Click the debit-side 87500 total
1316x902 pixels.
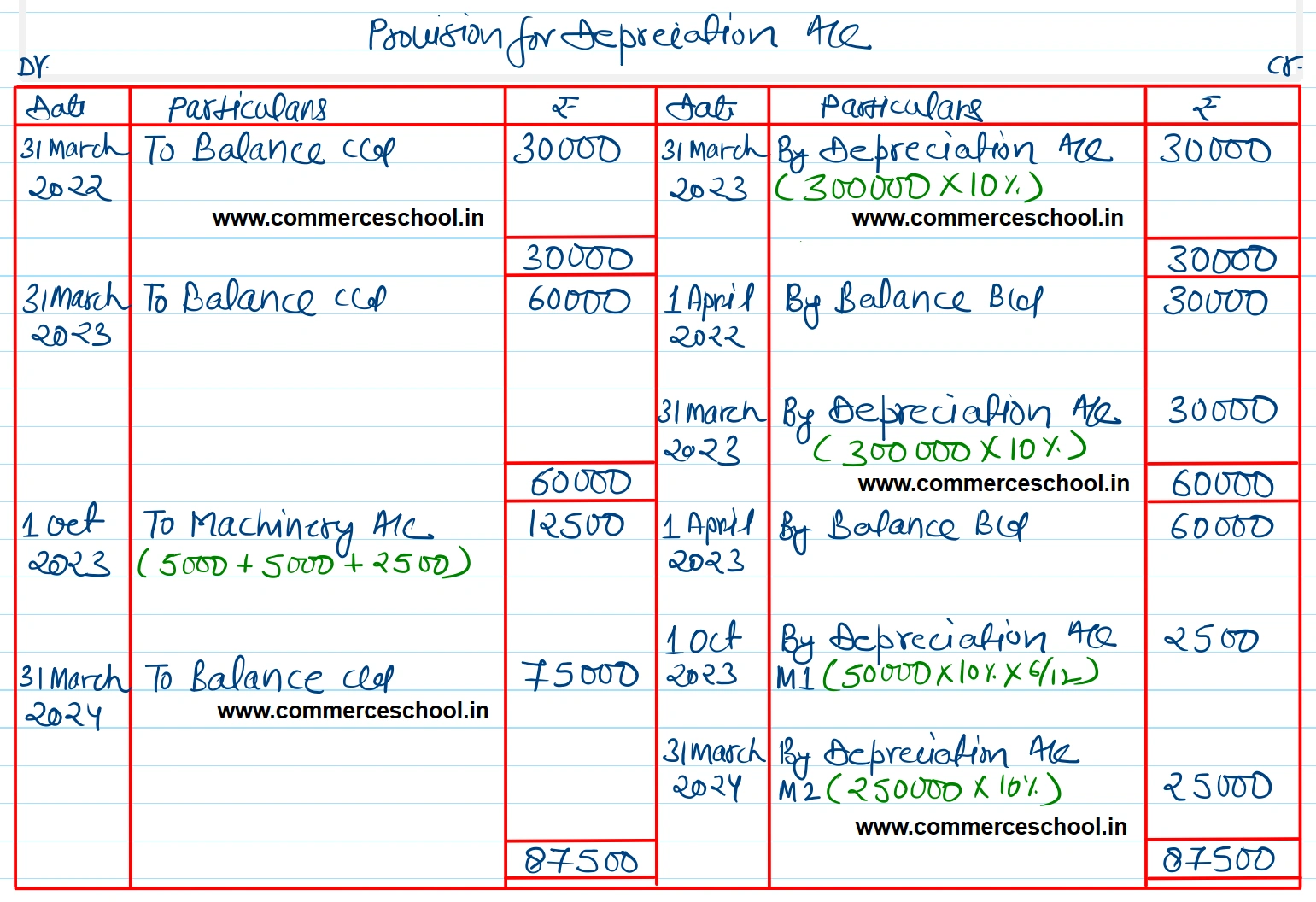[x=581, y=861]
